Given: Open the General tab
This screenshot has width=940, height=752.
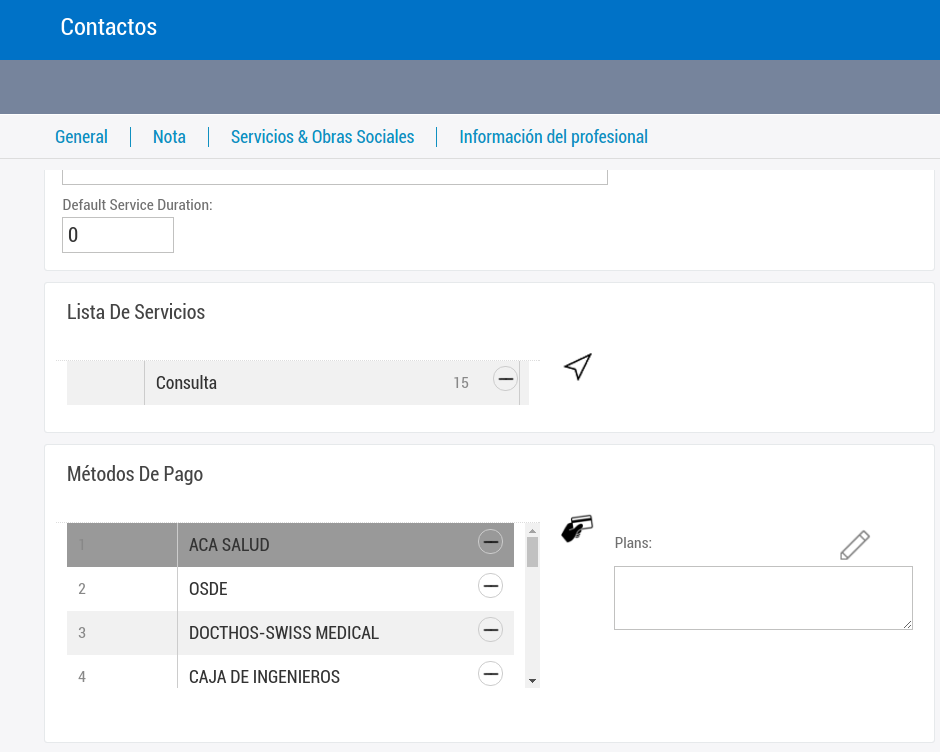Looking at the screenshot, I should pos(81,137).
